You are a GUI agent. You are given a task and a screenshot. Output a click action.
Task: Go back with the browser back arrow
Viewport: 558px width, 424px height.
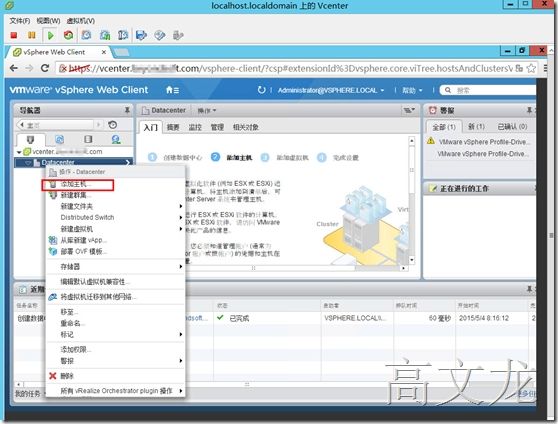pyautogui.click(x=14, y=68)
